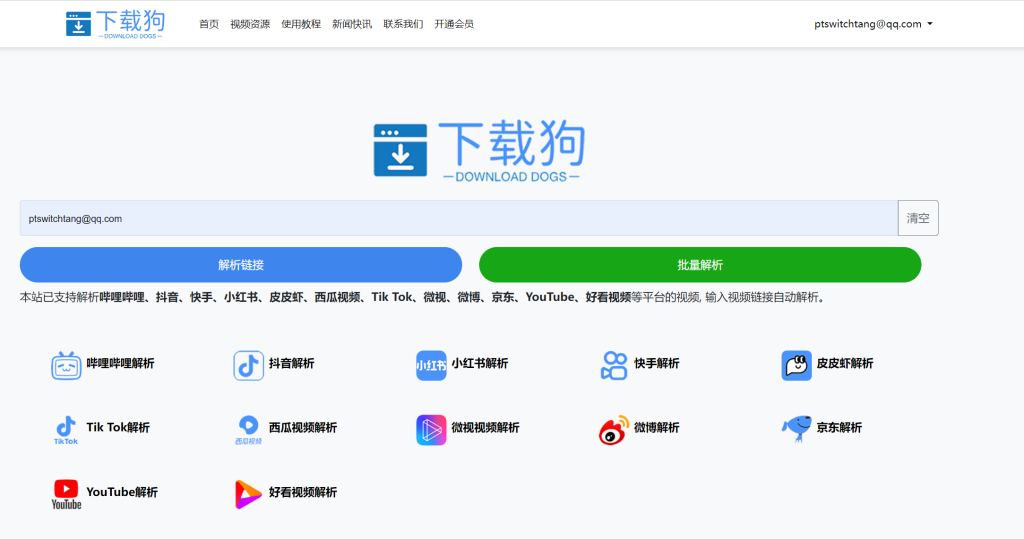Open the YouTube解析 link
Viewport: 1024px width, 539px height.
(x=122, y=492)
